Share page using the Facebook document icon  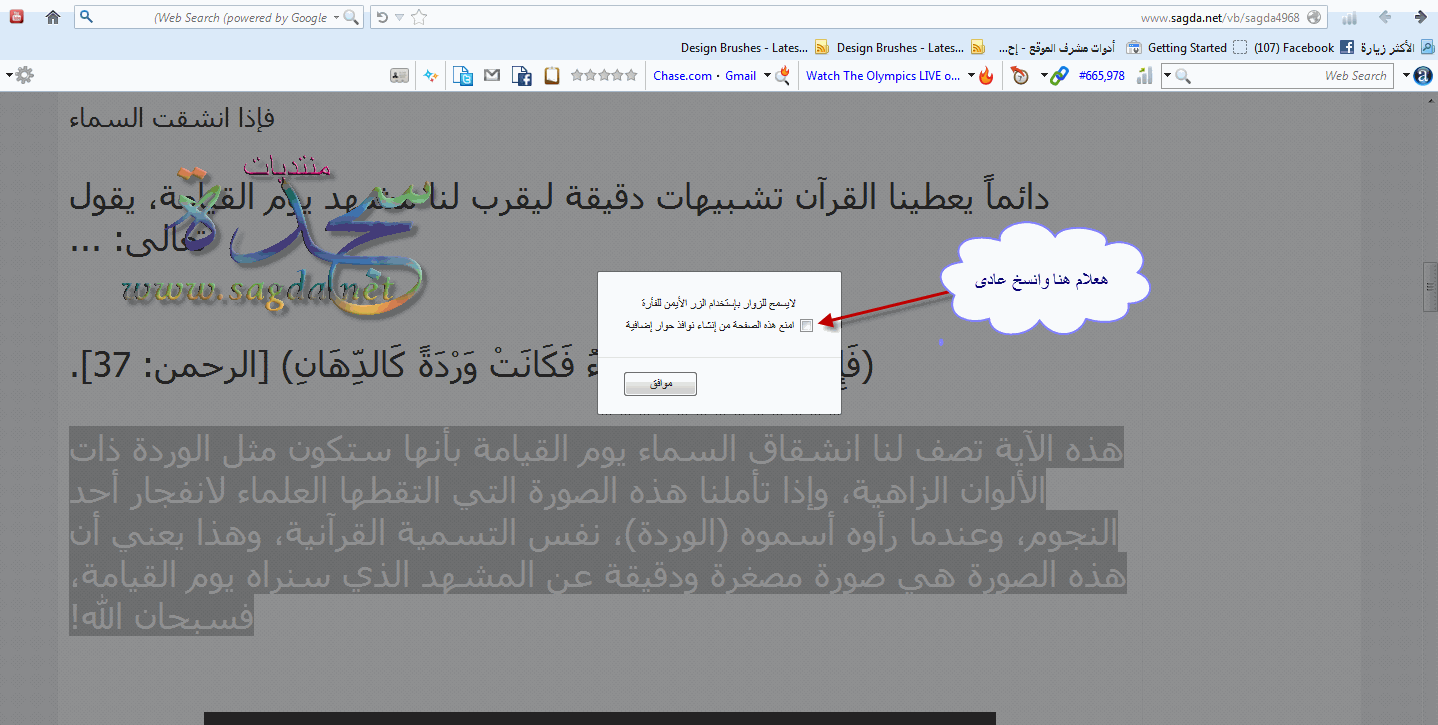(x=521, y=75)
